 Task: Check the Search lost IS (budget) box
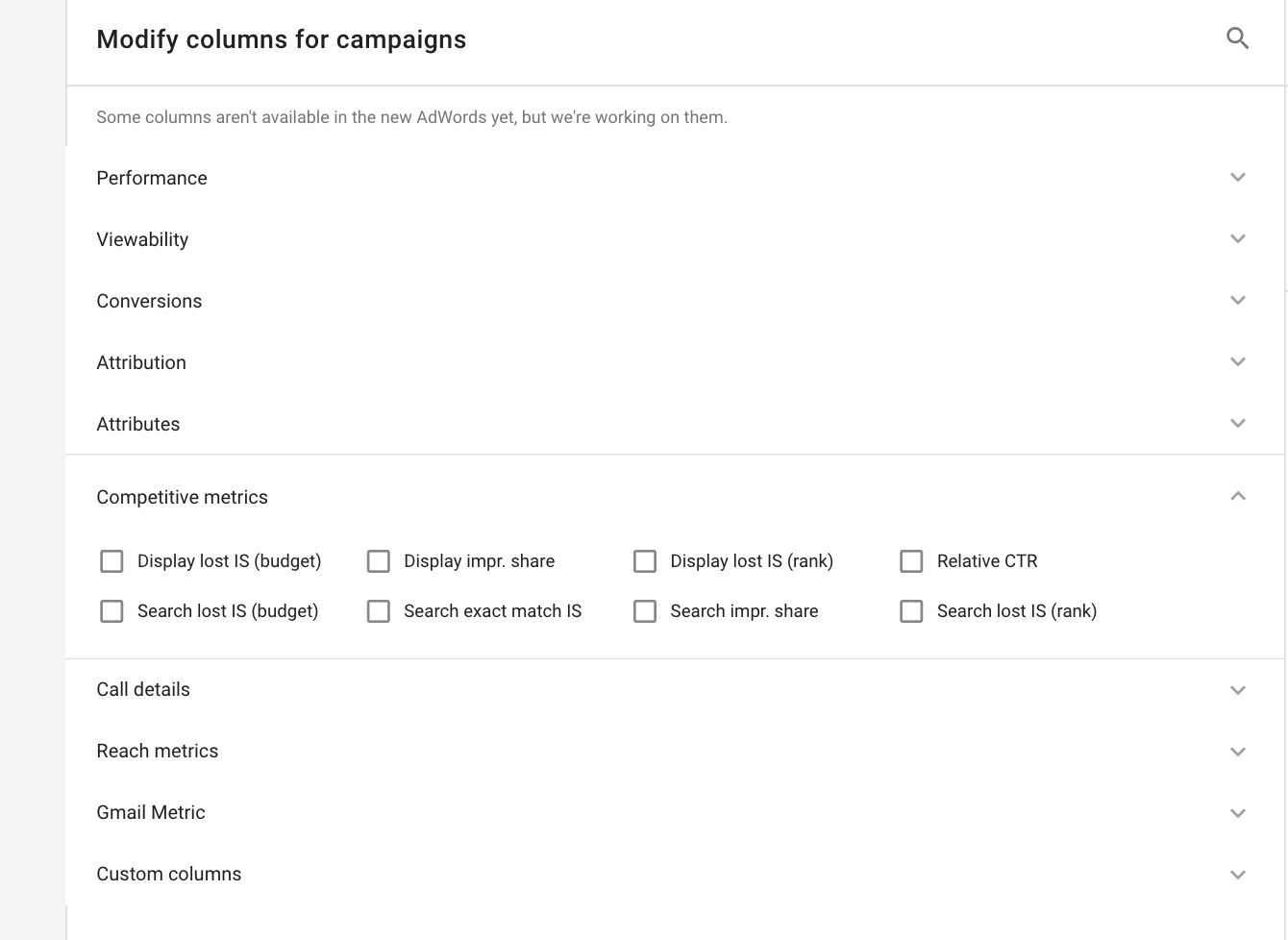pos(111,611)
